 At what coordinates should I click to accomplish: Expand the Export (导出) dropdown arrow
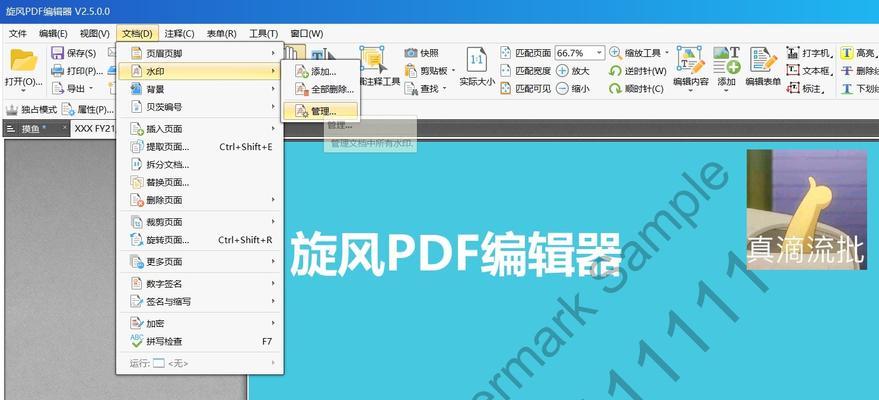pos(91,89)
